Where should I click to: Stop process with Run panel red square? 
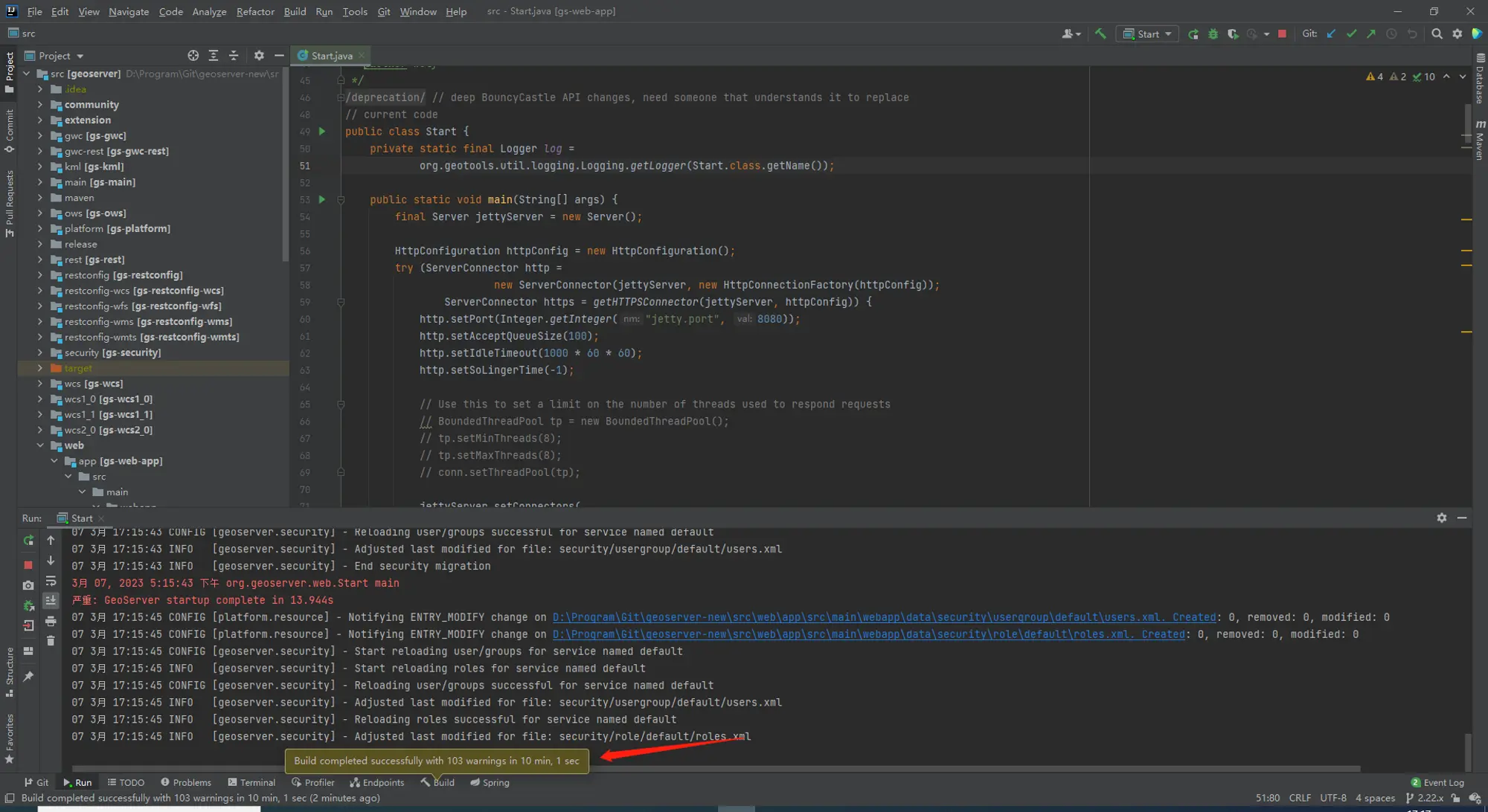28,565
